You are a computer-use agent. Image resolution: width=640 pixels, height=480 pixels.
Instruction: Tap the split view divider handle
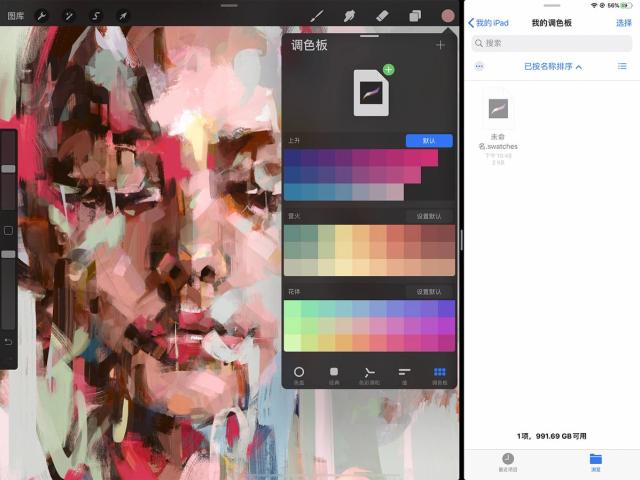[x=461, y=240]
